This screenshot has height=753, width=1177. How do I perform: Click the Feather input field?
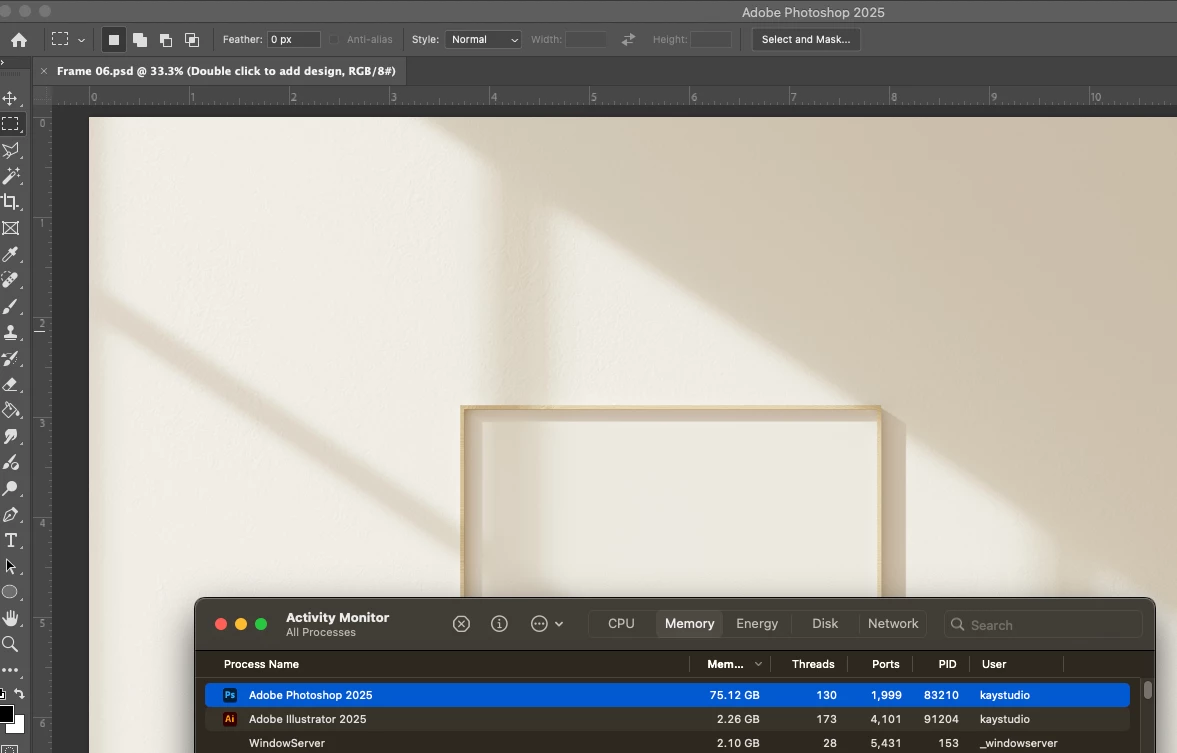293,40
